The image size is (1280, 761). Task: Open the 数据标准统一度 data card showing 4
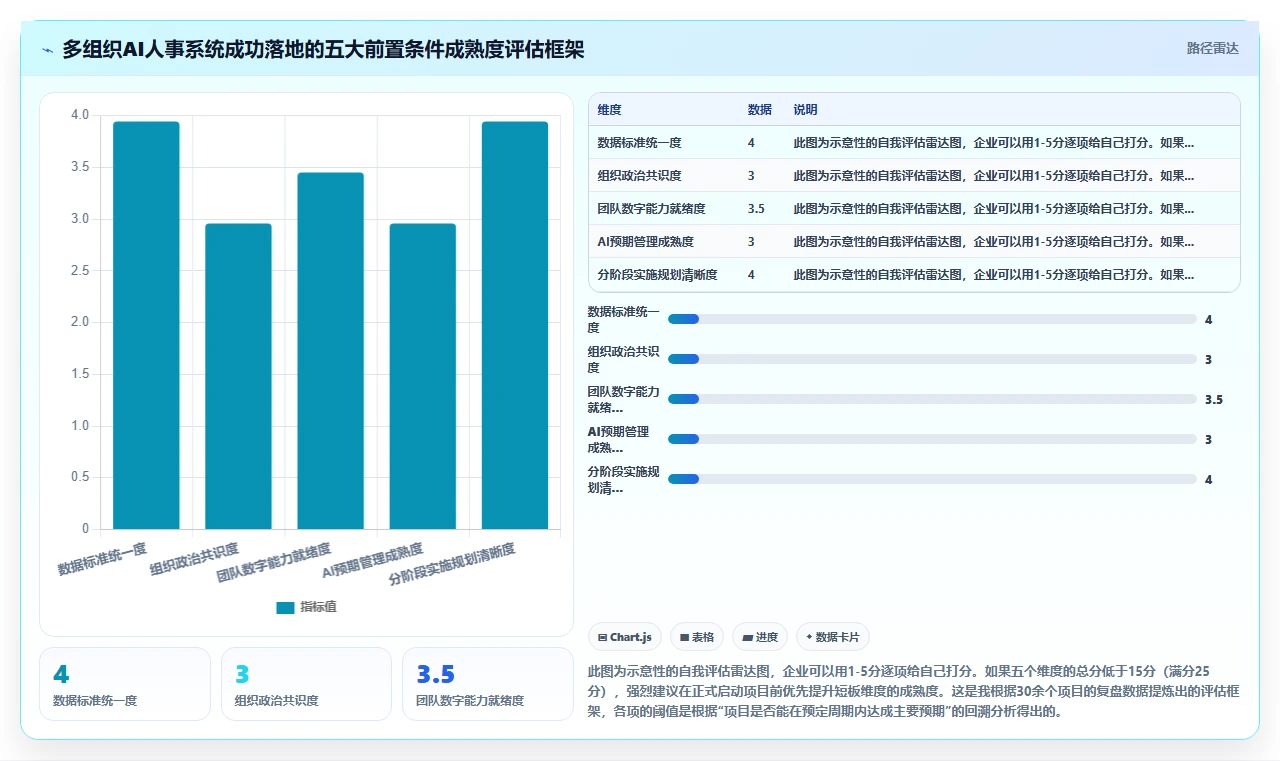[125, 684]
